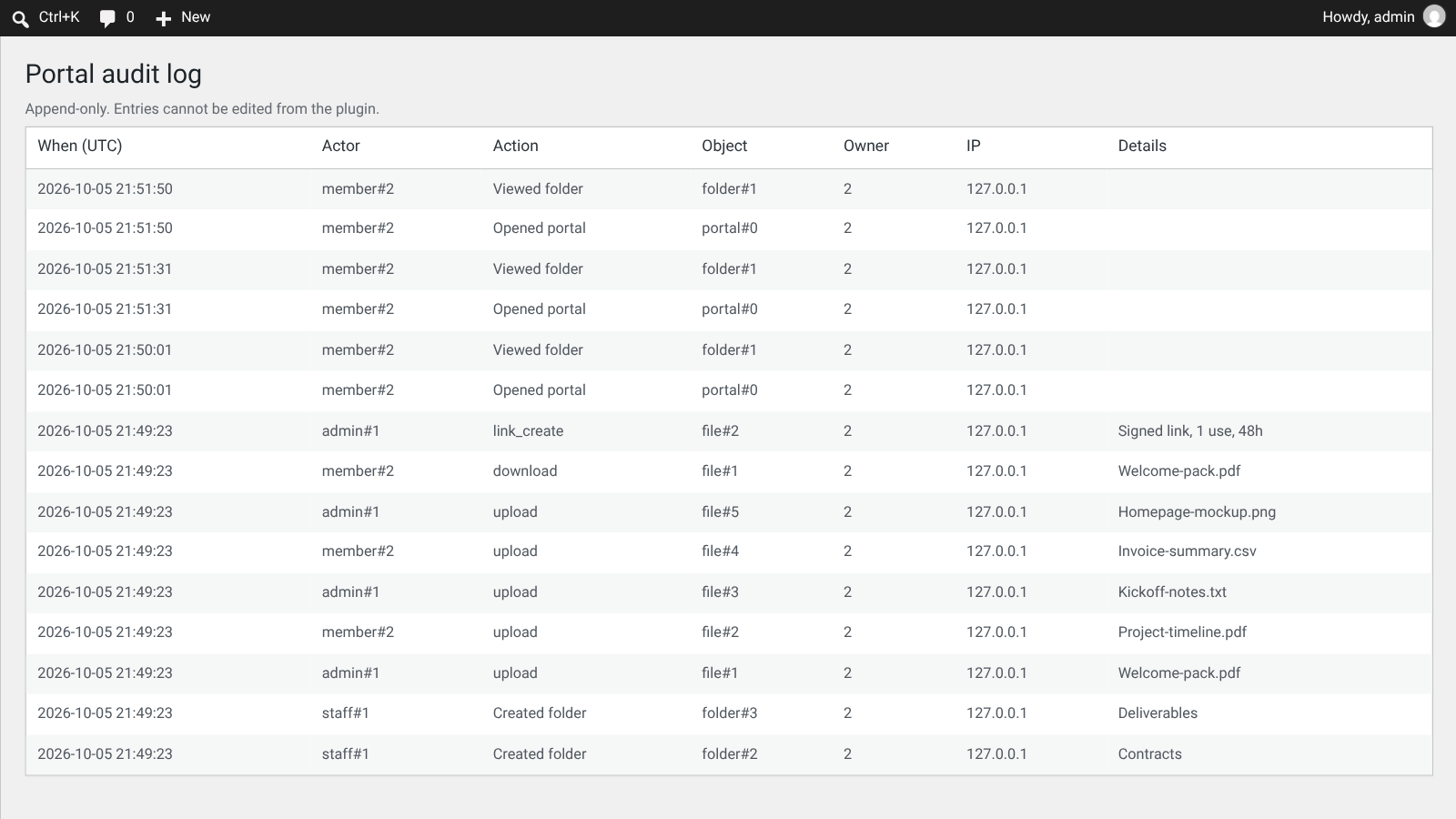Select portal#0 in the 21:50:01 row

[729, 389]
